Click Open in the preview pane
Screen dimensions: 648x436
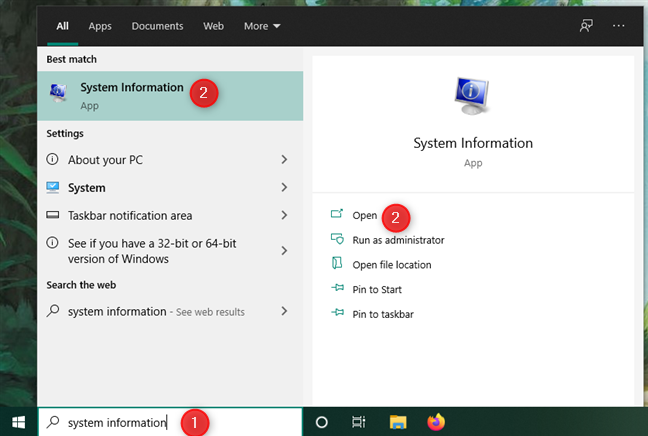364,215
